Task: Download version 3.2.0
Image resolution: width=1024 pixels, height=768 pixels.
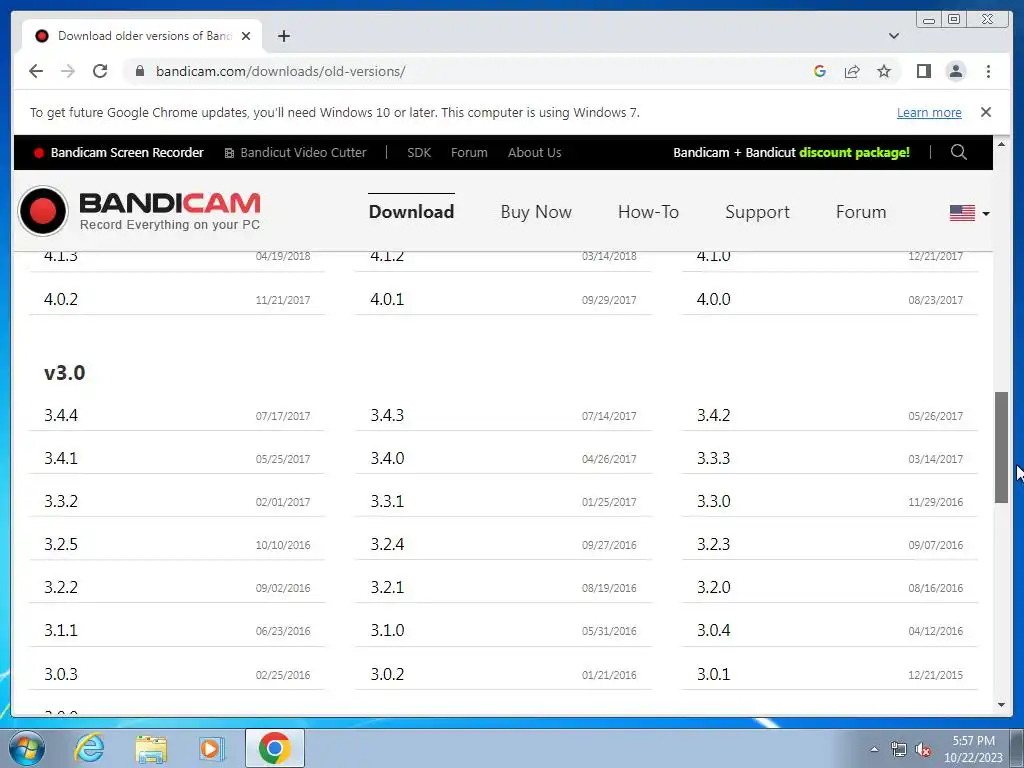Action: pos(829,588)
